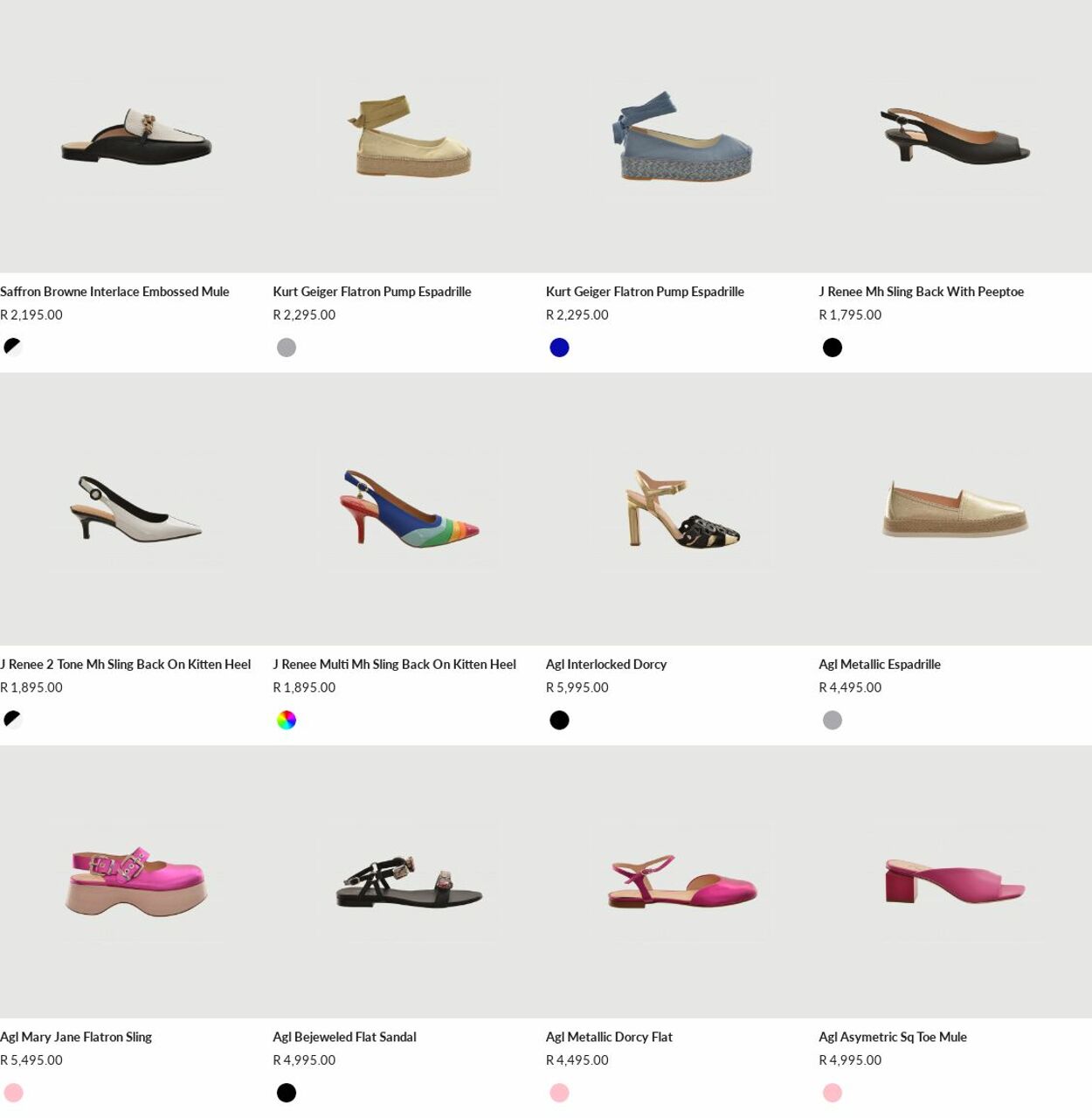Image resolution: width=1092 pixels, height=1118 pixels.
Task: Open Agl Metallic Dorcy Flat title link
Action: pos(609,1038)
